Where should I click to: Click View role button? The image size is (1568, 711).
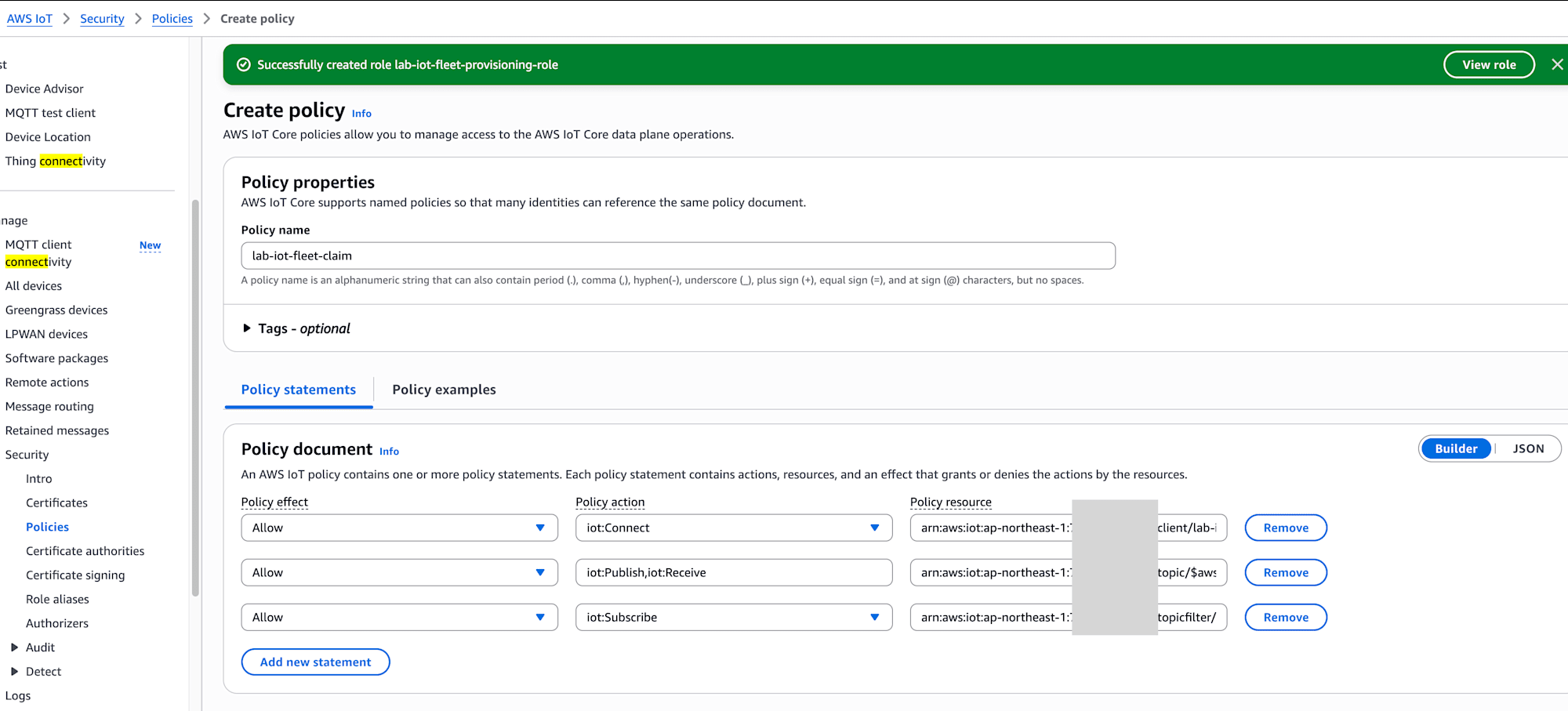(x=1489, y=64)
